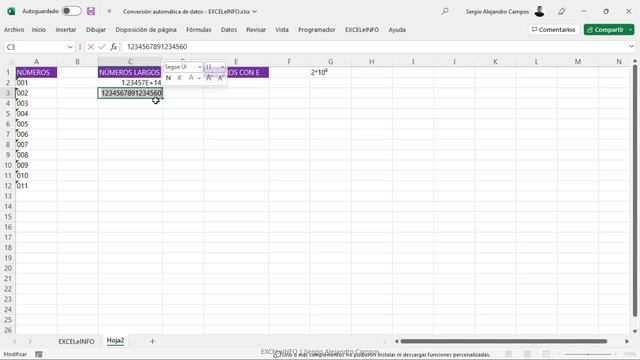
Task: Go to the Datos tab
Action: [x=229, y=30]
